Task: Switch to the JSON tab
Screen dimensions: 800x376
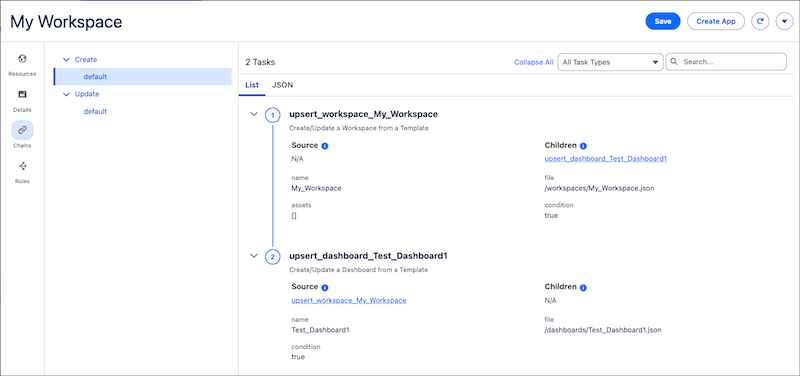Action: pyautogui.click(x=282, y=85)
